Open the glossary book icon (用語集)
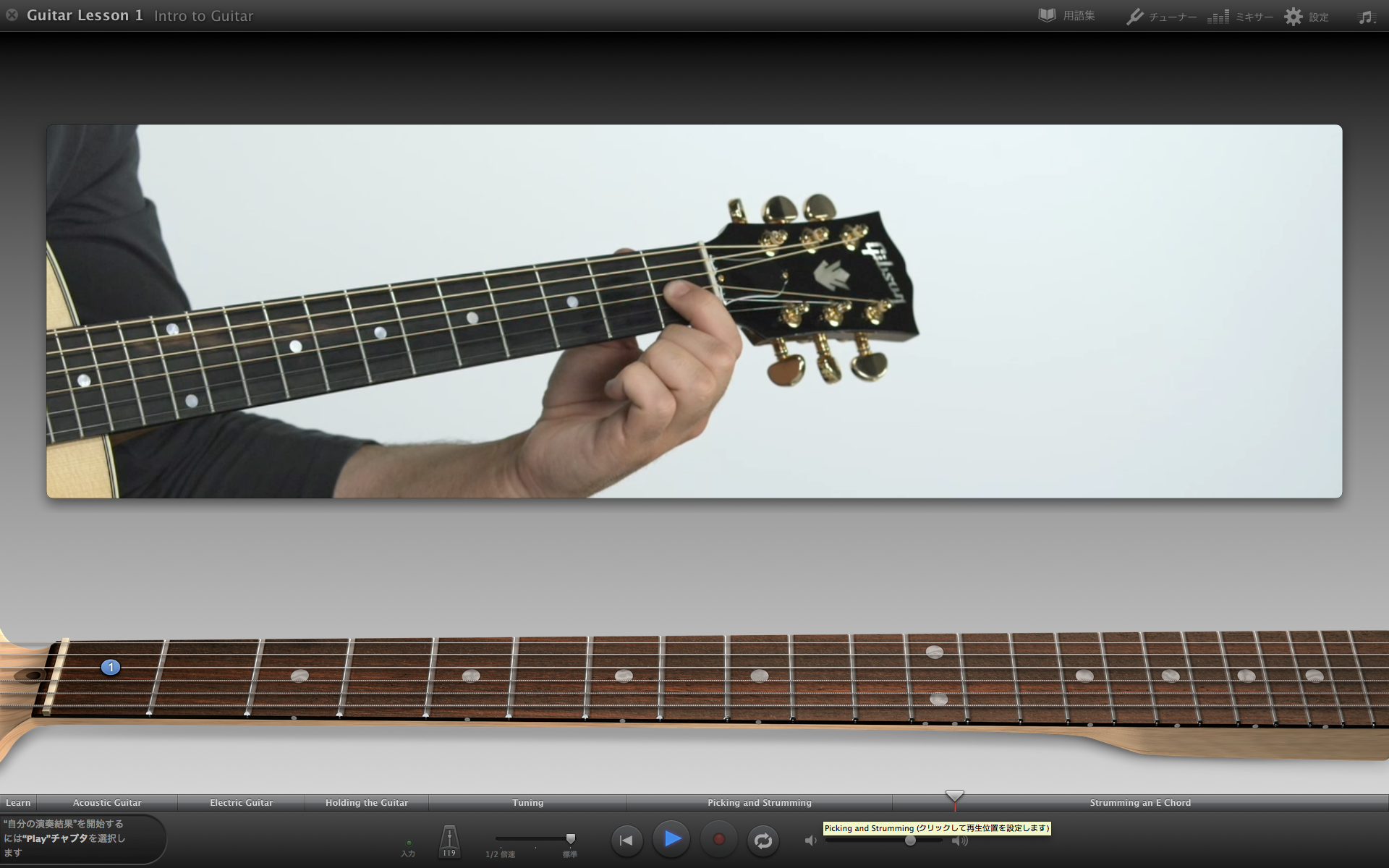Viewport: 1389px width, 868px height. [x=1047, y=15]
